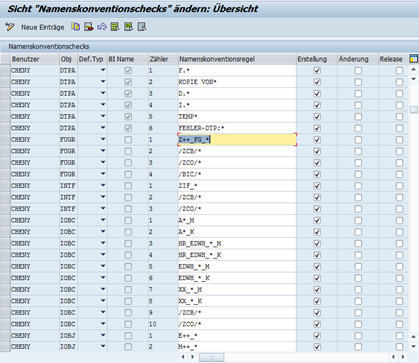Click top up-arrow of vertical scrollbar
The image size is (419, 363).
[x=414, y=69]
